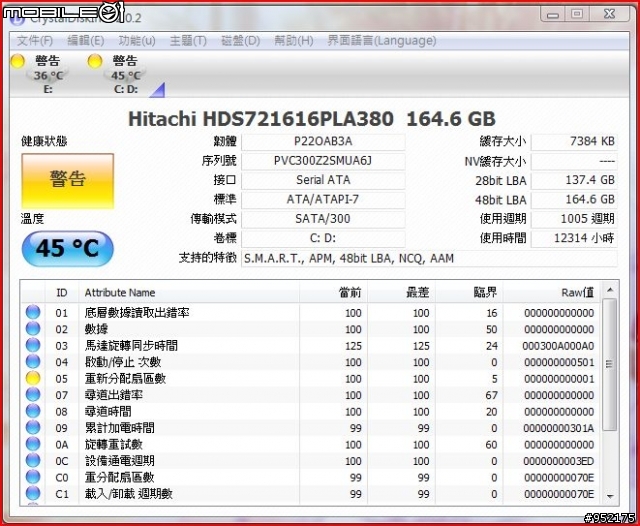Click the power-on hours 12314 小時

[574, 238]
